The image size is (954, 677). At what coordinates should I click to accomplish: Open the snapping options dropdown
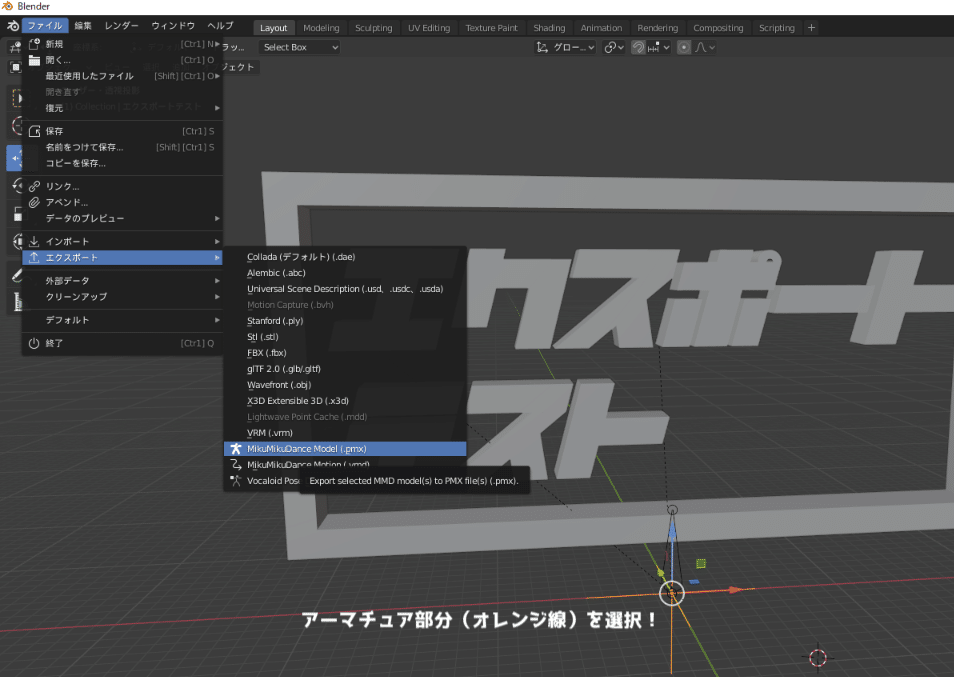coord(659,47)
